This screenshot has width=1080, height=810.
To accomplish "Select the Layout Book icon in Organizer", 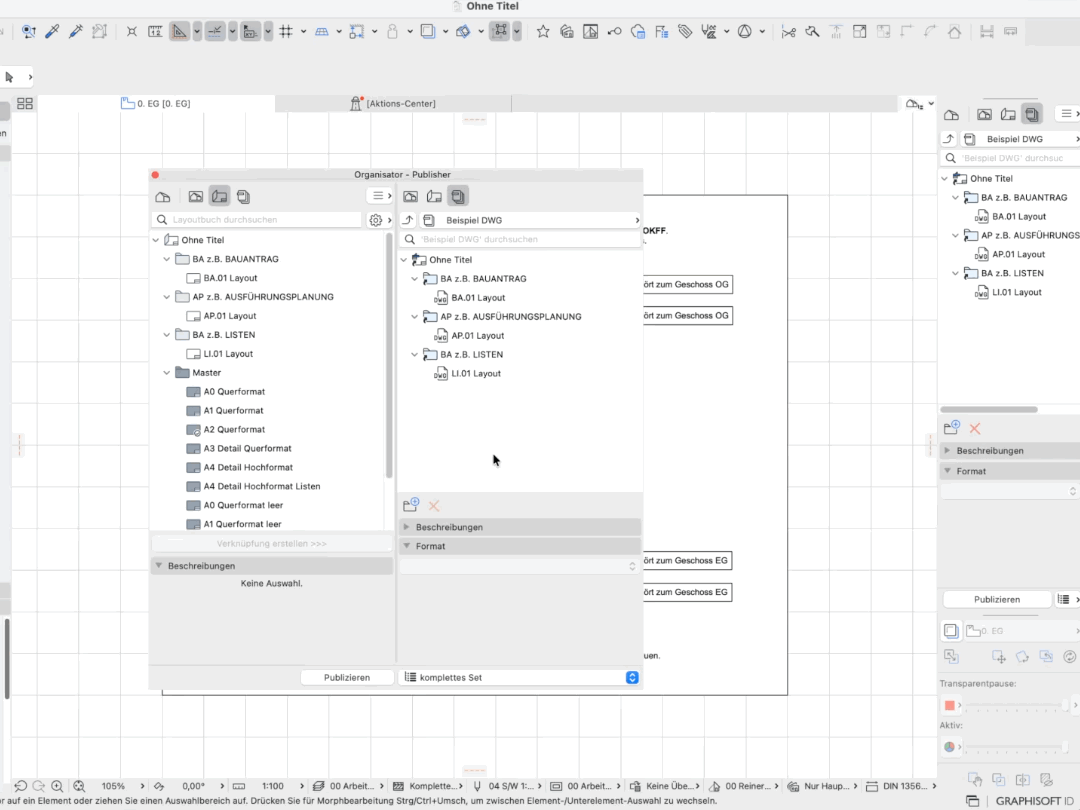I will point(220,196).
